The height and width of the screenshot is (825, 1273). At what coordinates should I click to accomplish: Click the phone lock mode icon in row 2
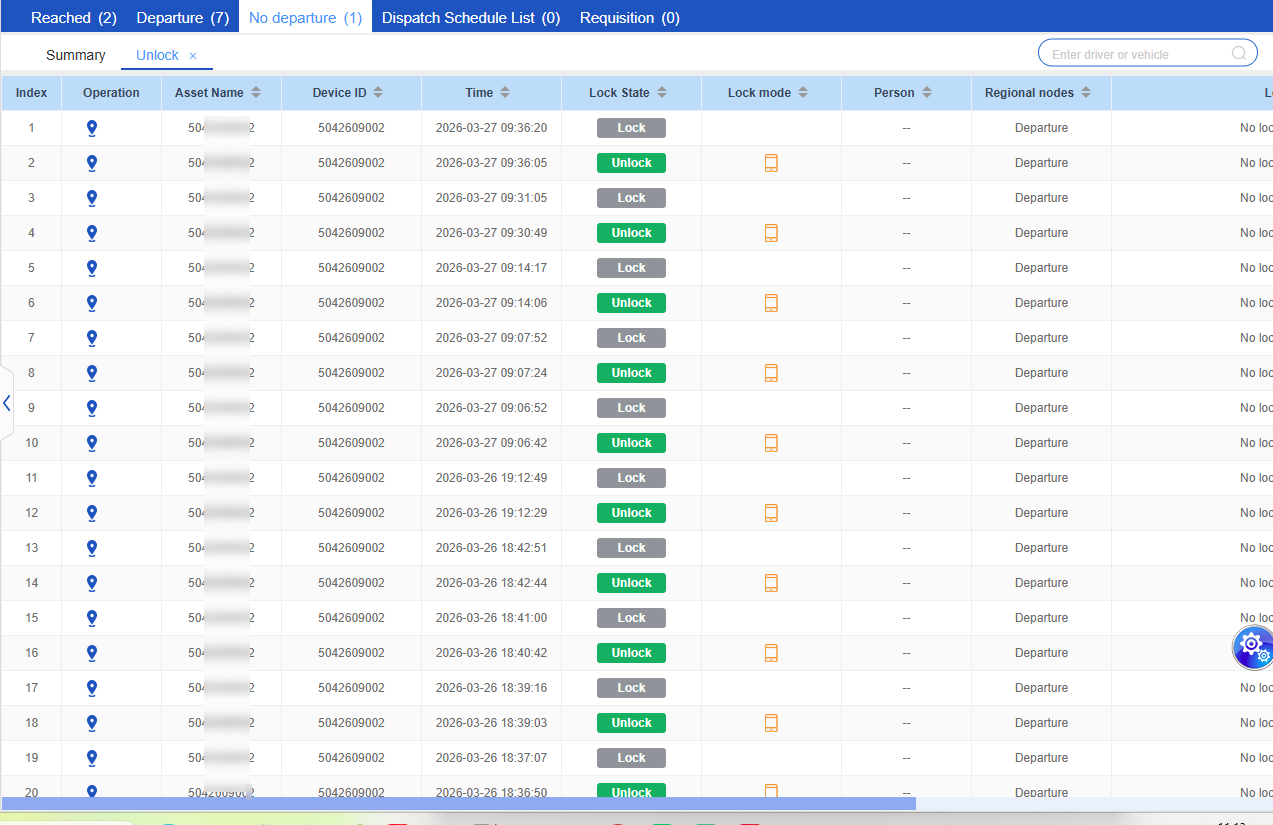click(771, 163)
